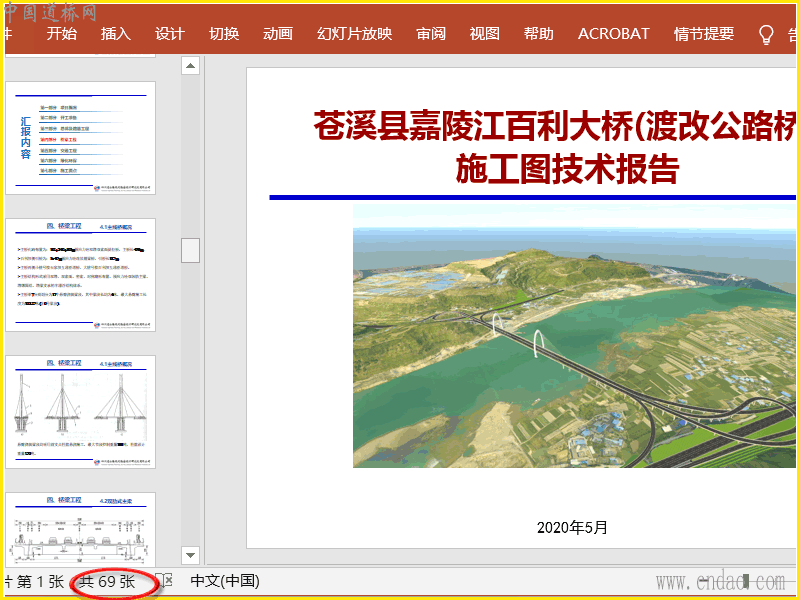
Task: Click the 中文(中国) language indicator
Action: tap(225, 580)
